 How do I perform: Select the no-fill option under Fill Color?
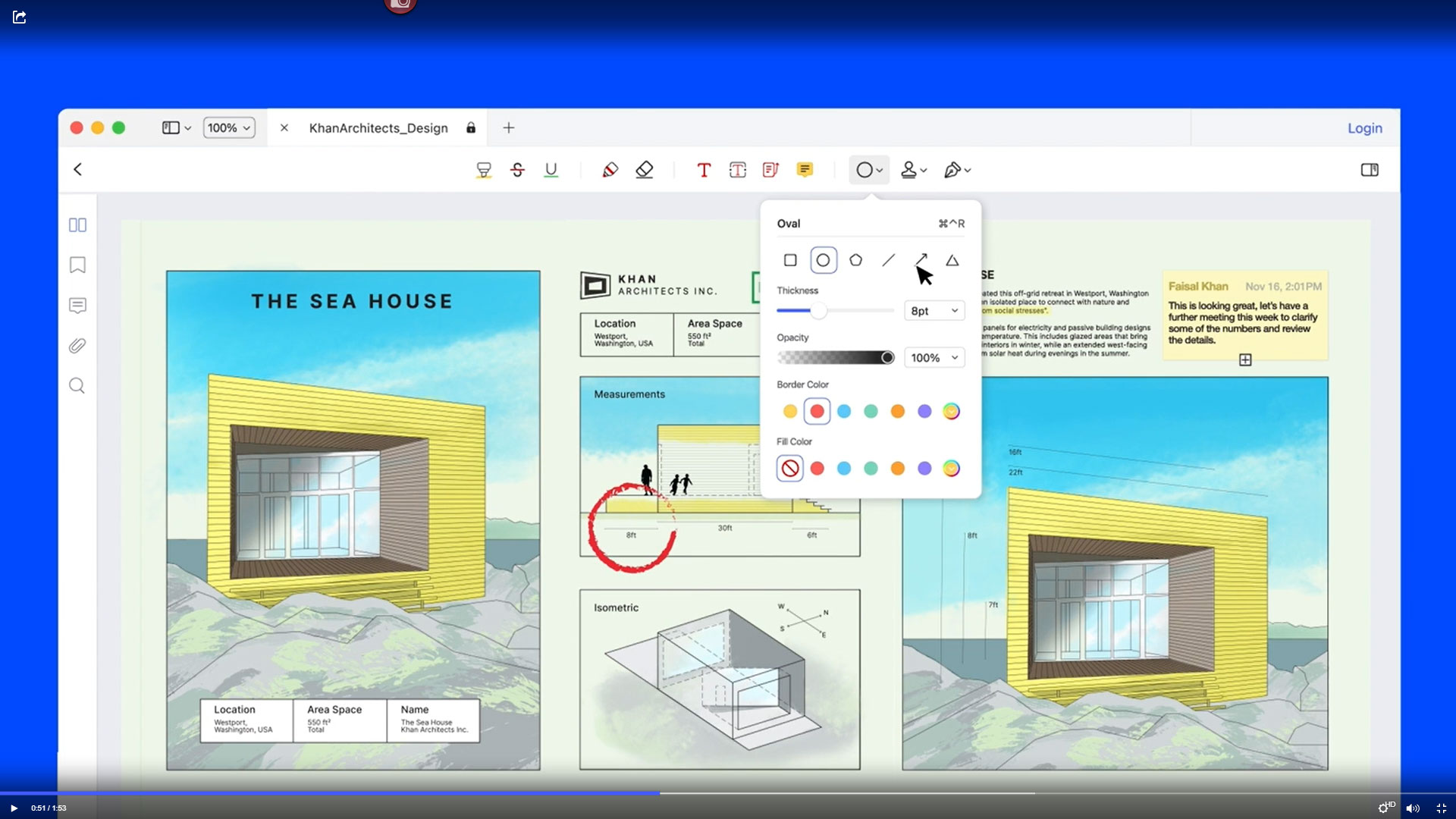coord(789,468)
